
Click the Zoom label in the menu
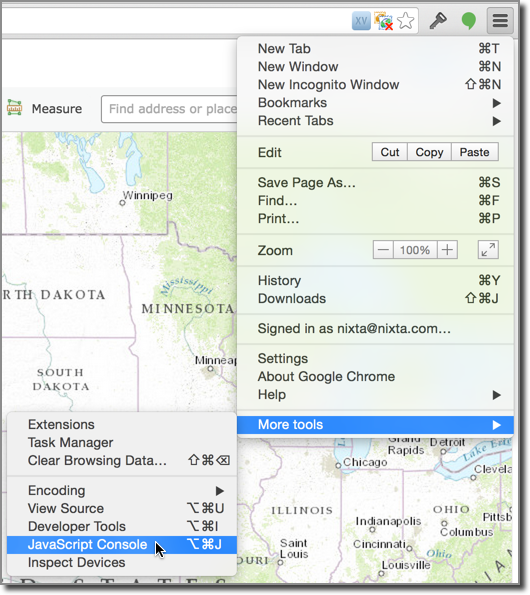click(275, 251)
